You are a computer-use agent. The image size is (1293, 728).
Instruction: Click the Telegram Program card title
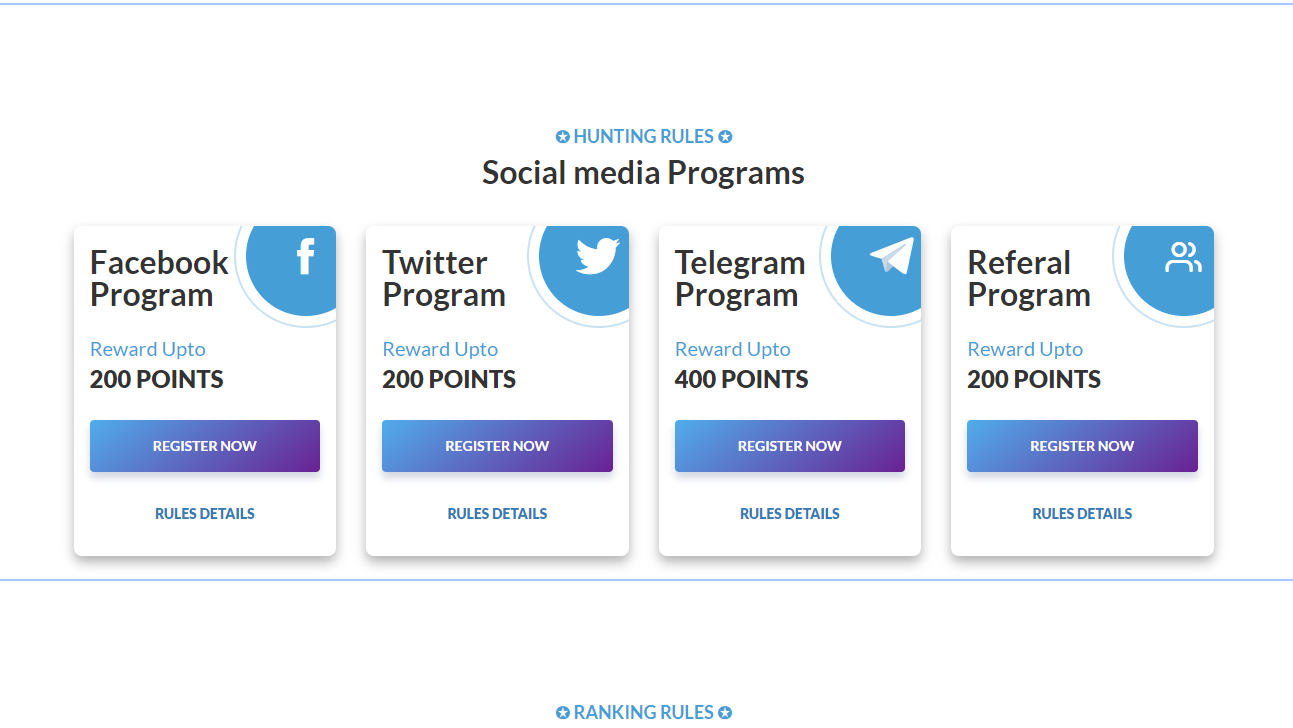[x=739, y=279]
